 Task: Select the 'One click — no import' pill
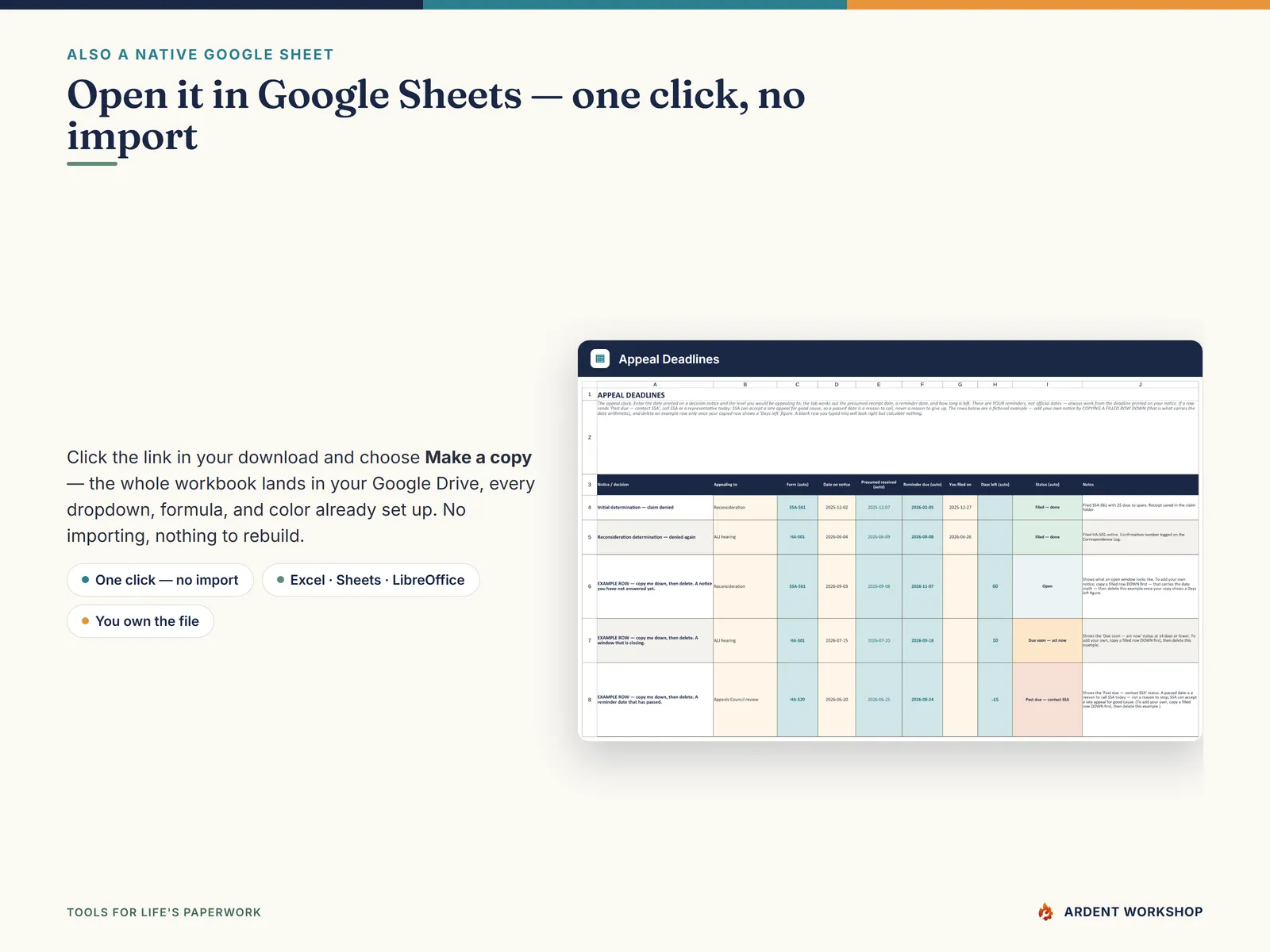tap(160, 580)
